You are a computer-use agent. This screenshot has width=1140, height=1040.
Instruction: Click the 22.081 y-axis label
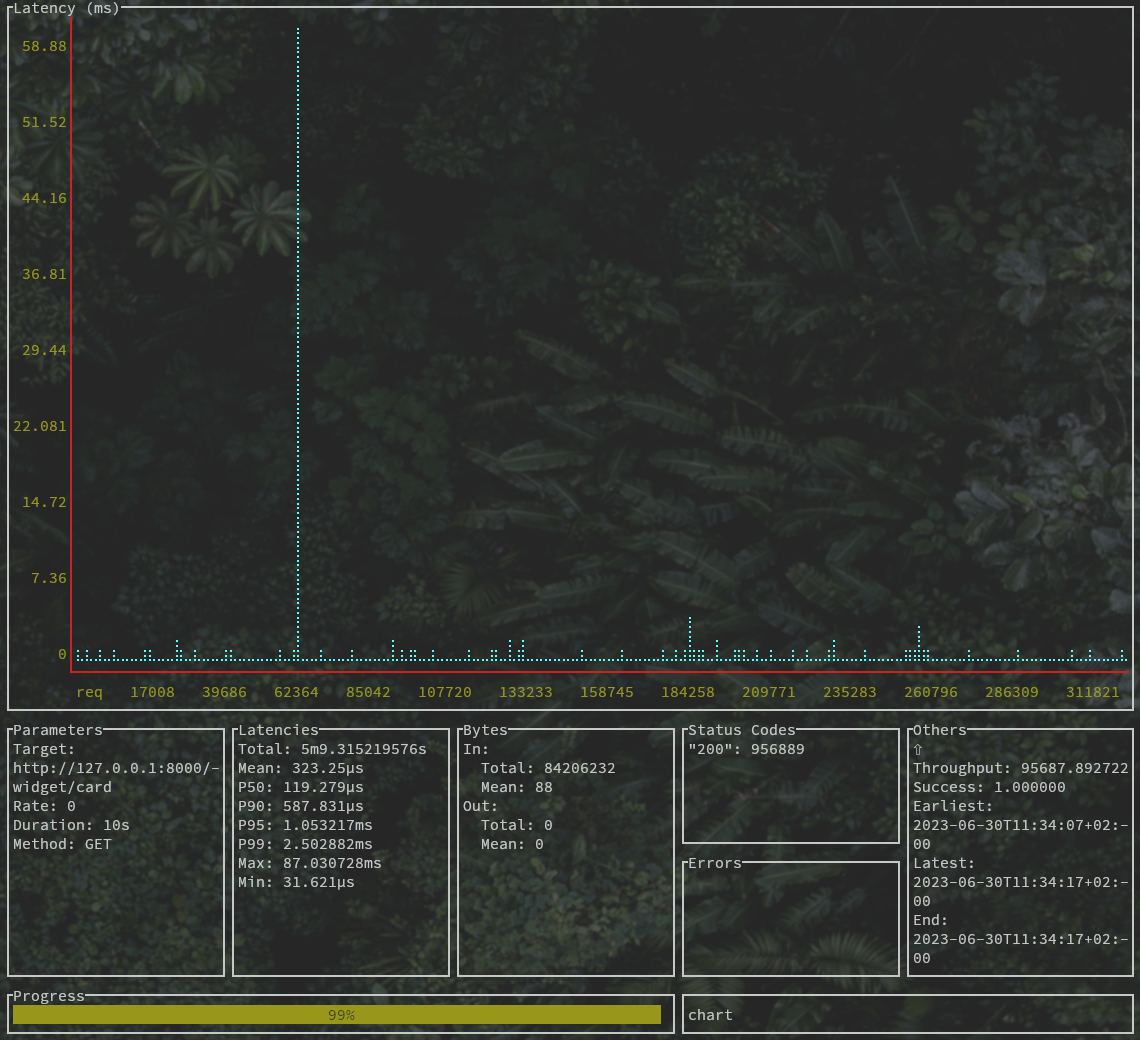click(40, 425)
